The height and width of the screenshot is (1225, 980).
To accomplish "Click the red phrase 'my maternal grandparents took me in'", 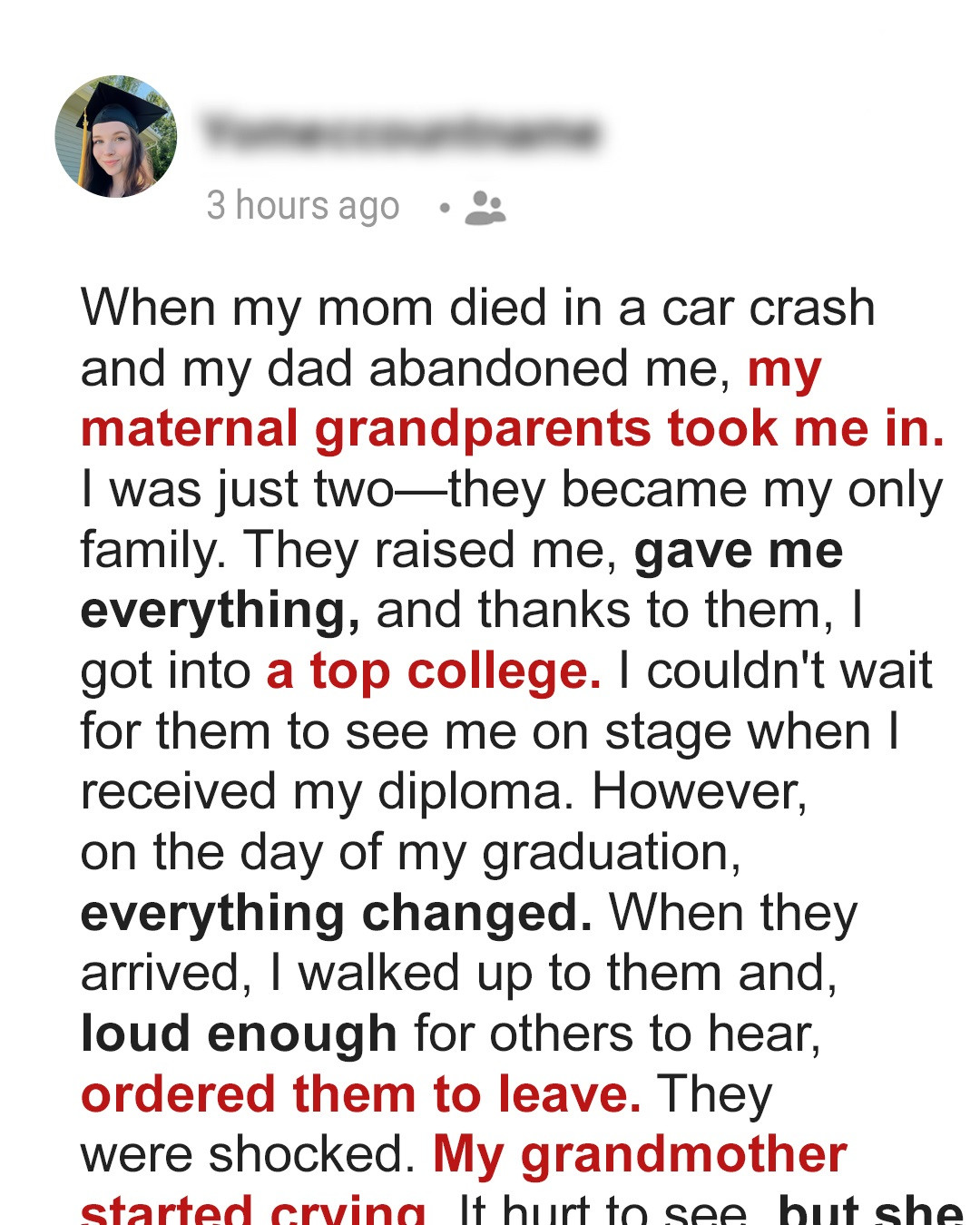I will (x=508, y=426).
